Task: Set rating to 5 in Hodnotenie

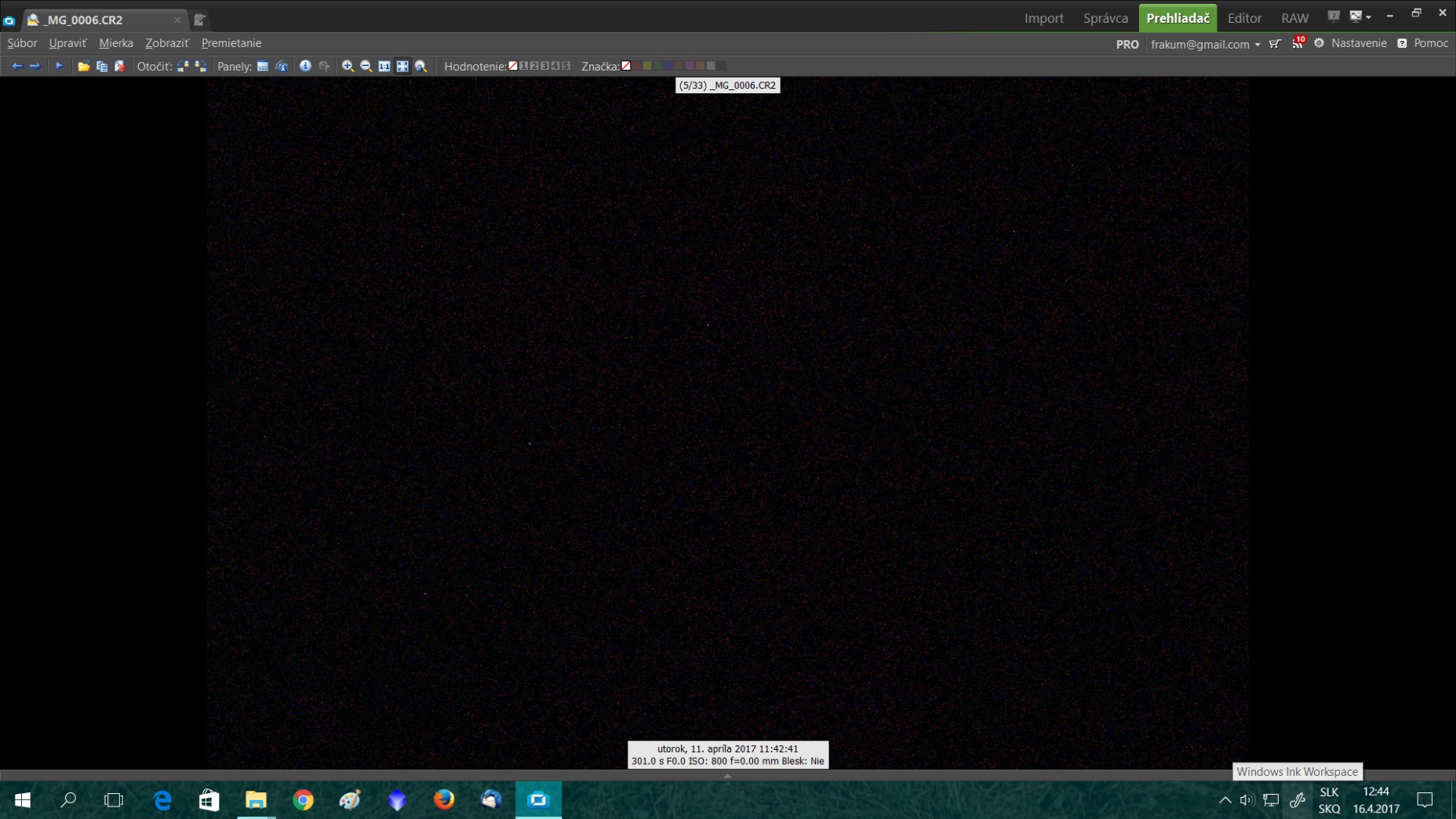Action: pos(566,66)
